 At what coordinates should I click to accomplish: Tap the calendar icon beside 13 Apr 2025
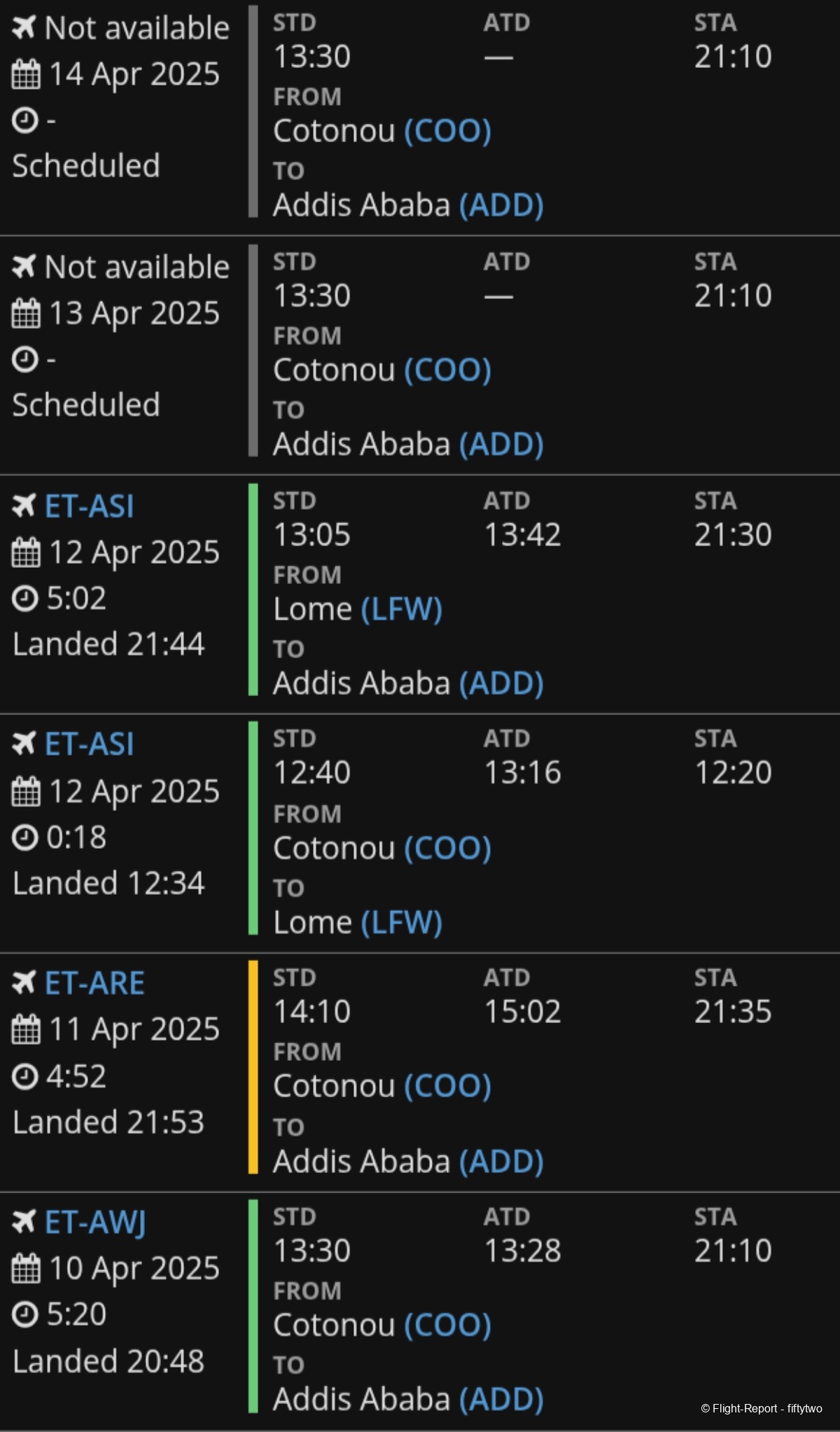(x=26, y=314)
